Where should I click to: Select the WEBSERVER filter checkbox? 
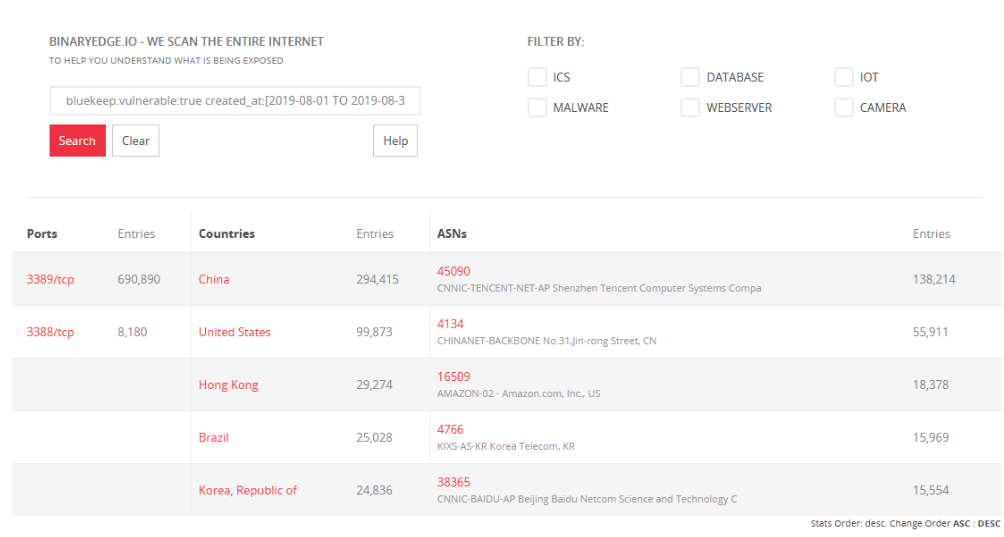coord(690,107)
